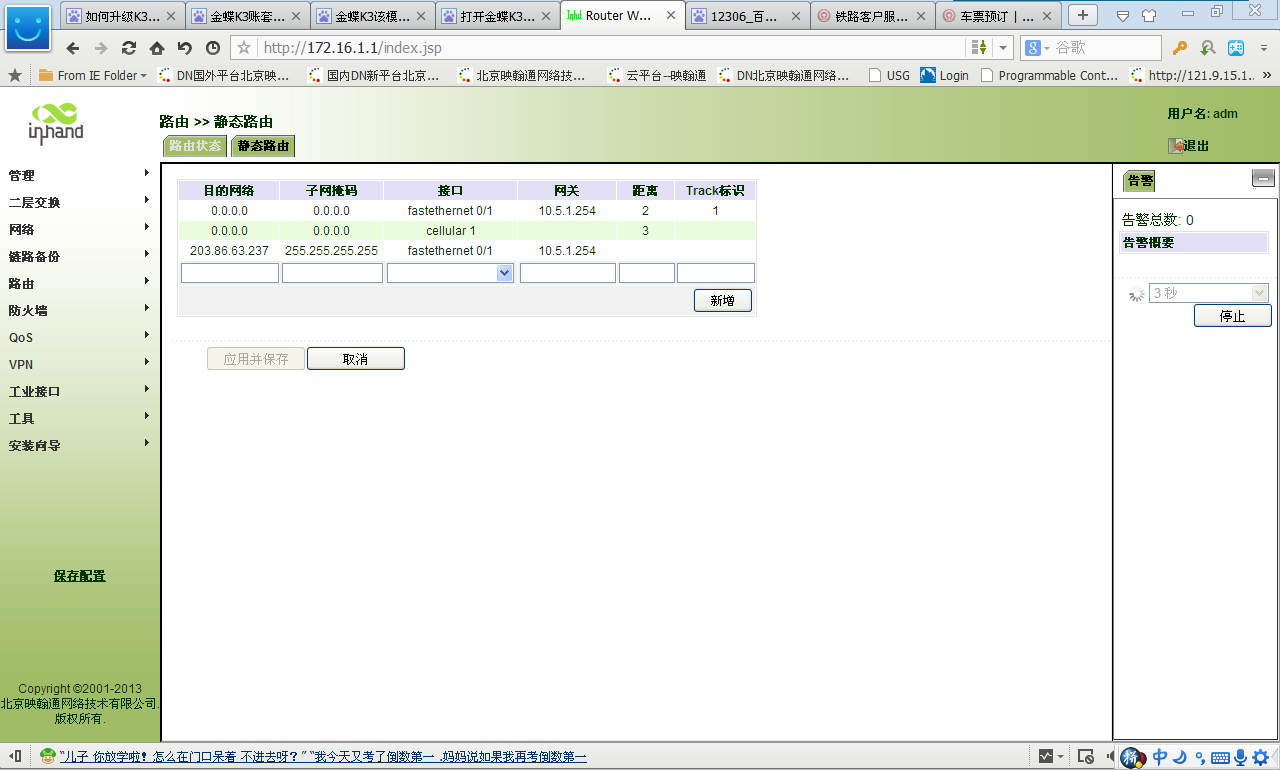Bookmark this page with star icon
Viewport: 1280px width, 770px height.
[x=244, y=48]
